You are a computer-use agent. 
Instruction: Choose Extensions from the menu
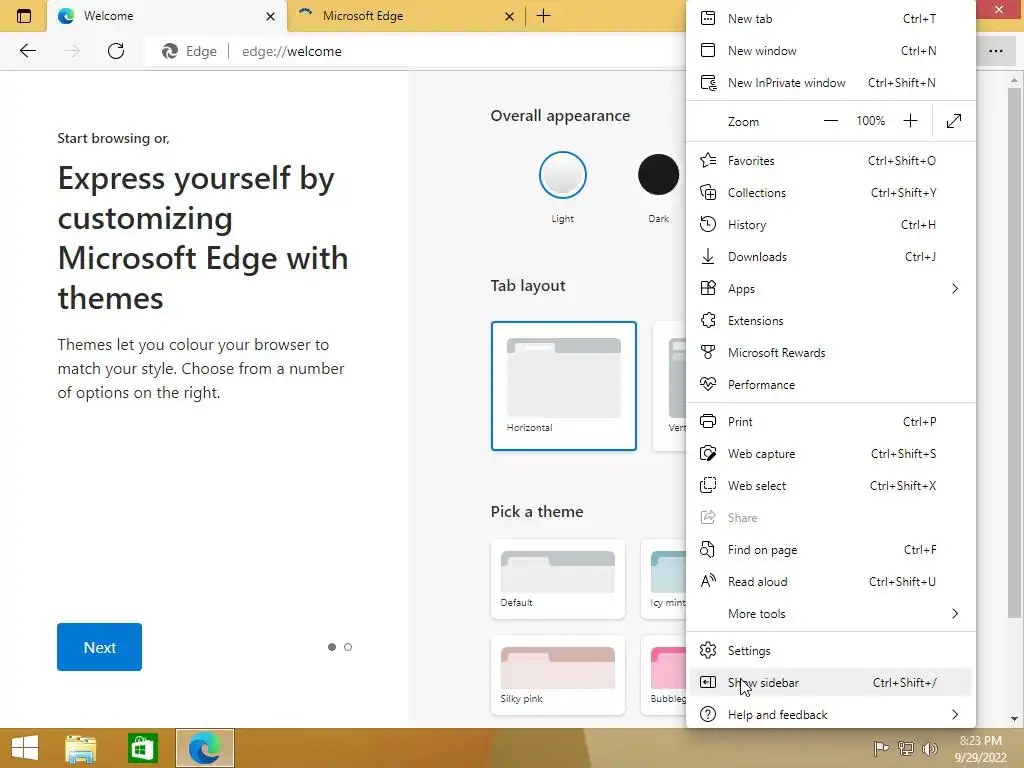(x=831, y=320)
